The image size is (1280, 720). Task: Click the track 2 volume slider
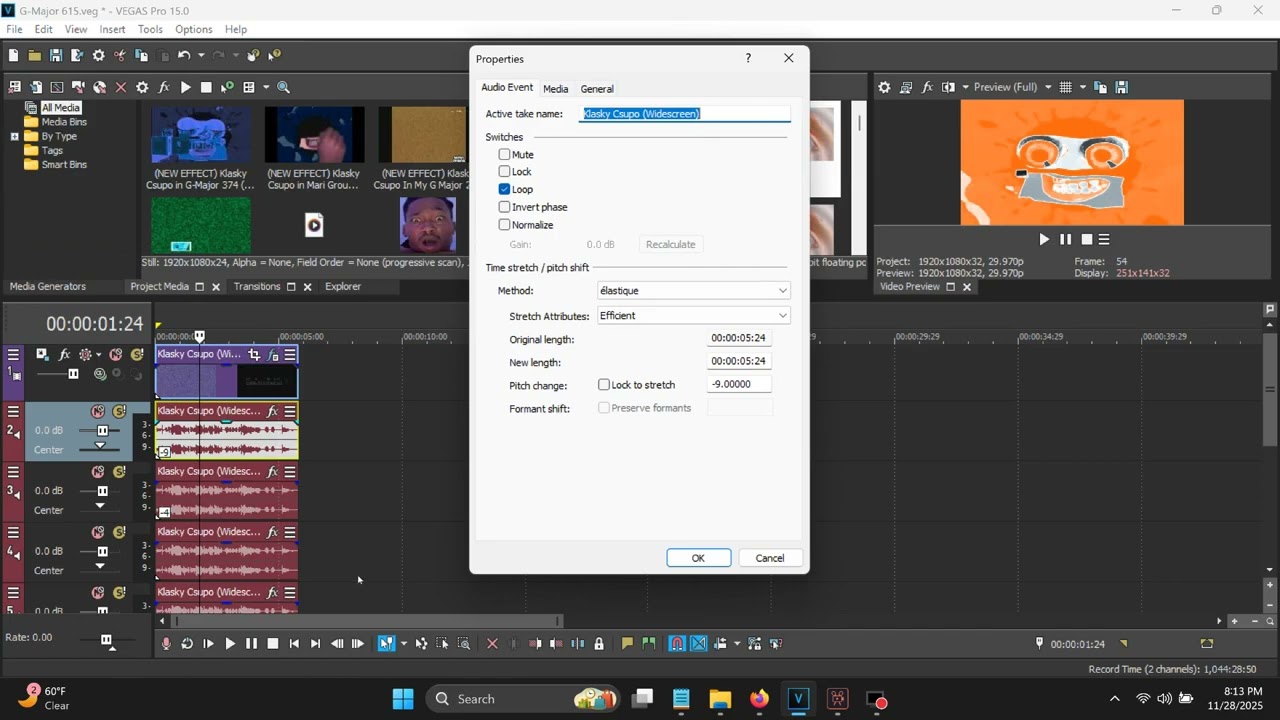pyautogui.click(x=101, y=431)
